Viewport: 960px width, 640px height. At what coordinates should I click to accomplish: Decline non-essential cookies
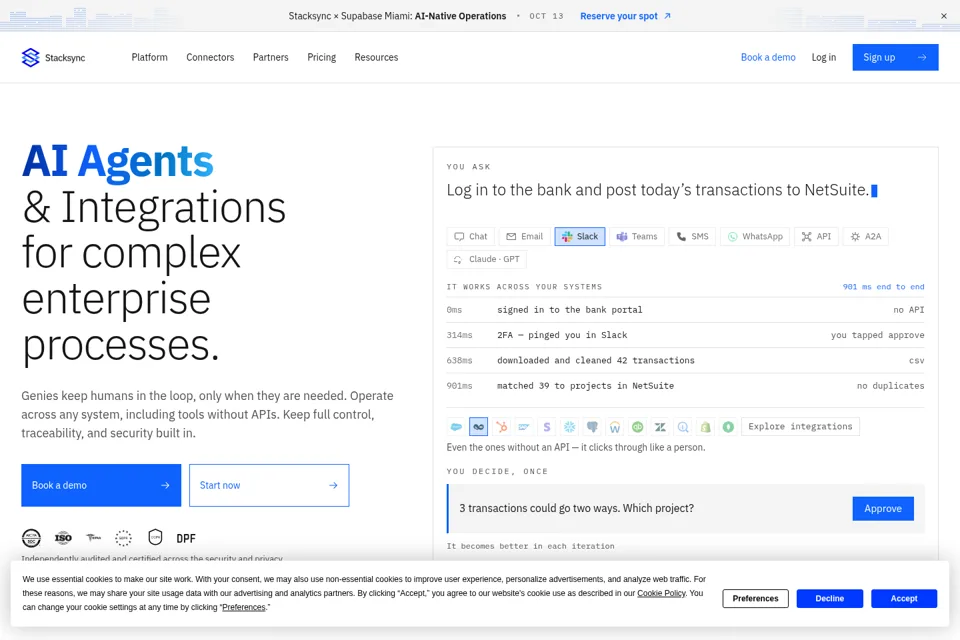point(830,598)
